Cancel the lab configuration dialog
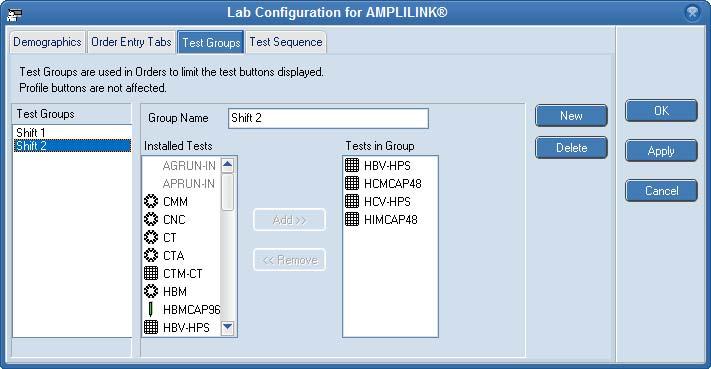Viewport: 711px width, 369px height. pyautogui.click(x=661, y=191)
